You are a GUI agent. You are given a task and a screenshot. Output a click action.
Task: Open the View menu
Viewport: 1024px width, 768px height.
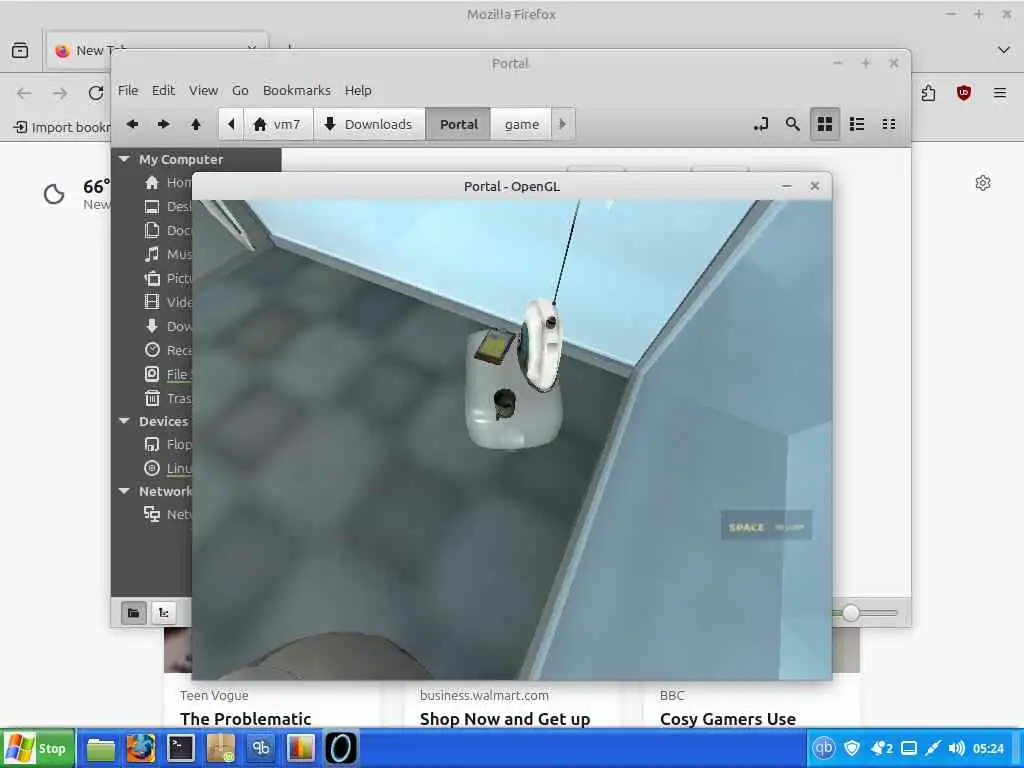[203, 90]
